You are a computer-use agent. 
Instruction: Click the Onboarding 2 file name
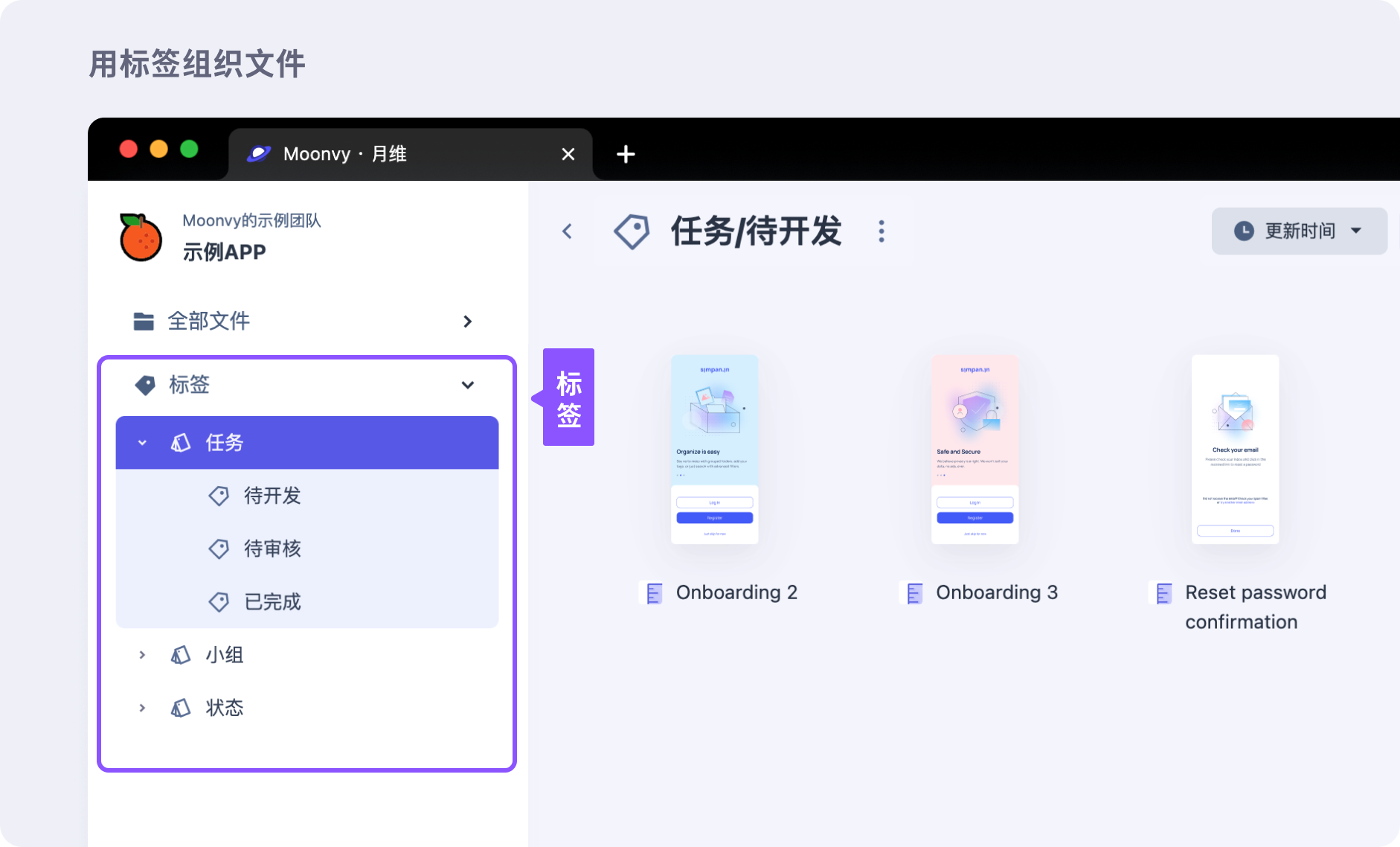tap(736, 593)
